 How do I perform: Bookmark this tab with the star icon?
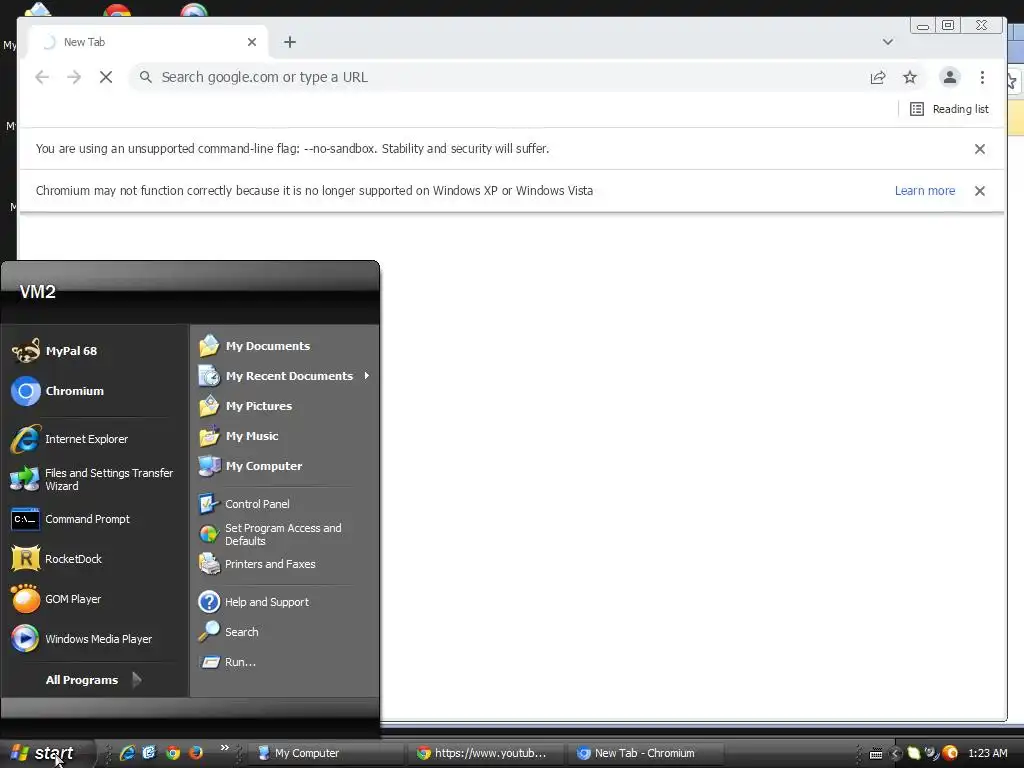[x=910, y=77]
